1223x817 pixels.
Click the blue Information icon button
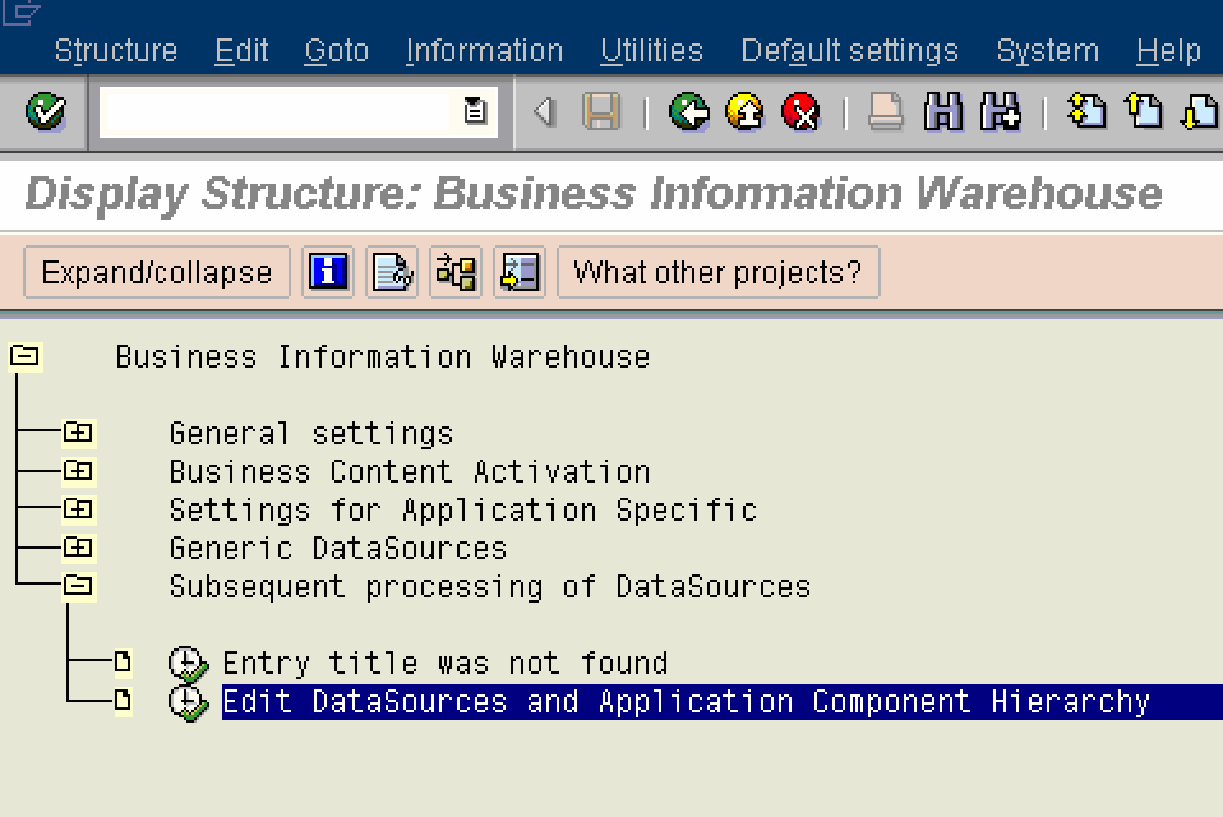(328, 272)
